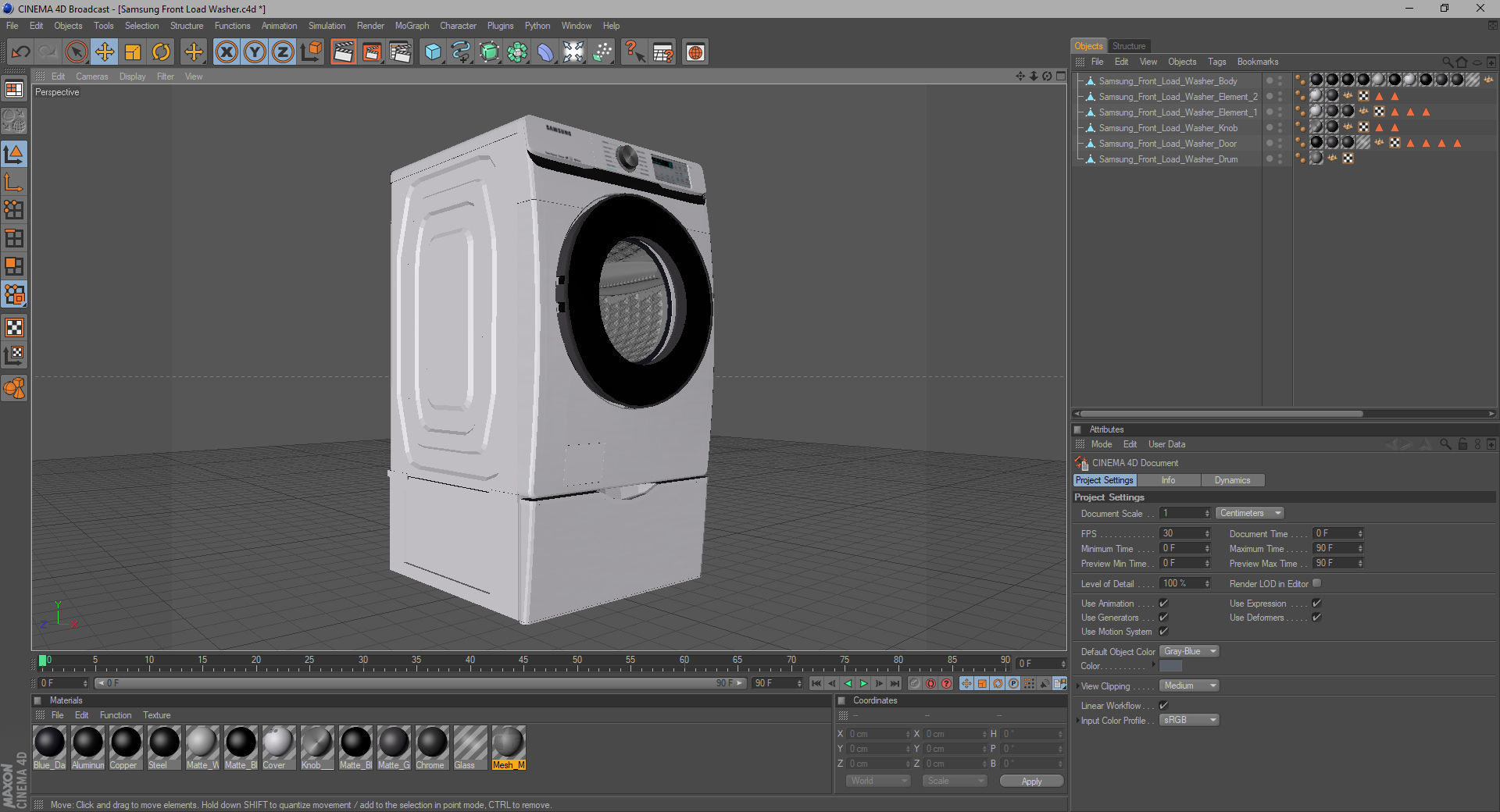Switch to Model mode in left sidebar
The width and height of the screenshot is (1500, 812).
pos(14,154)
